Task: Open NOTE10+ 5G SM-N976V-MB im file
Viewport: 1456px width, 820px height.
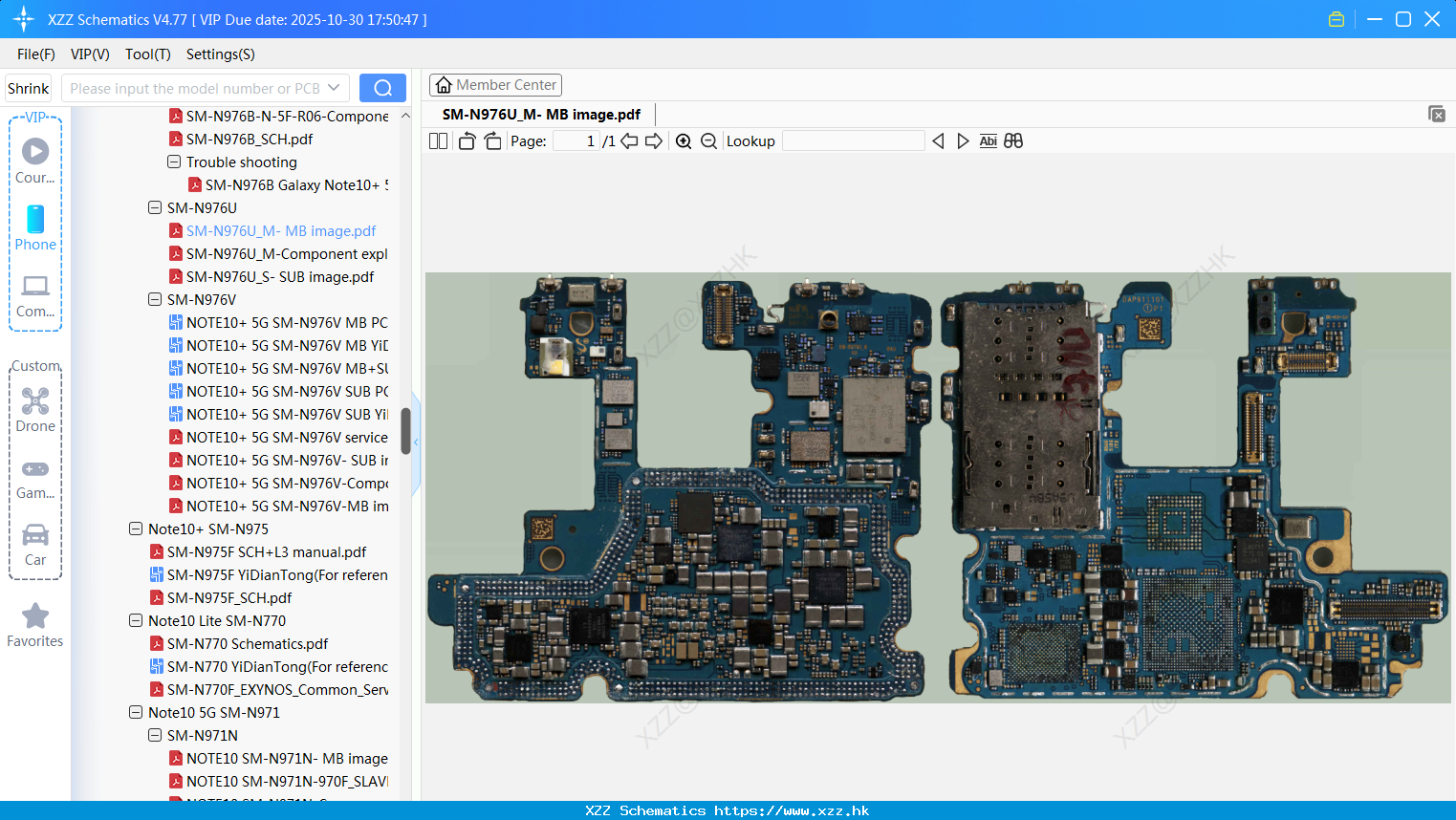Action: tap(278, 506)
